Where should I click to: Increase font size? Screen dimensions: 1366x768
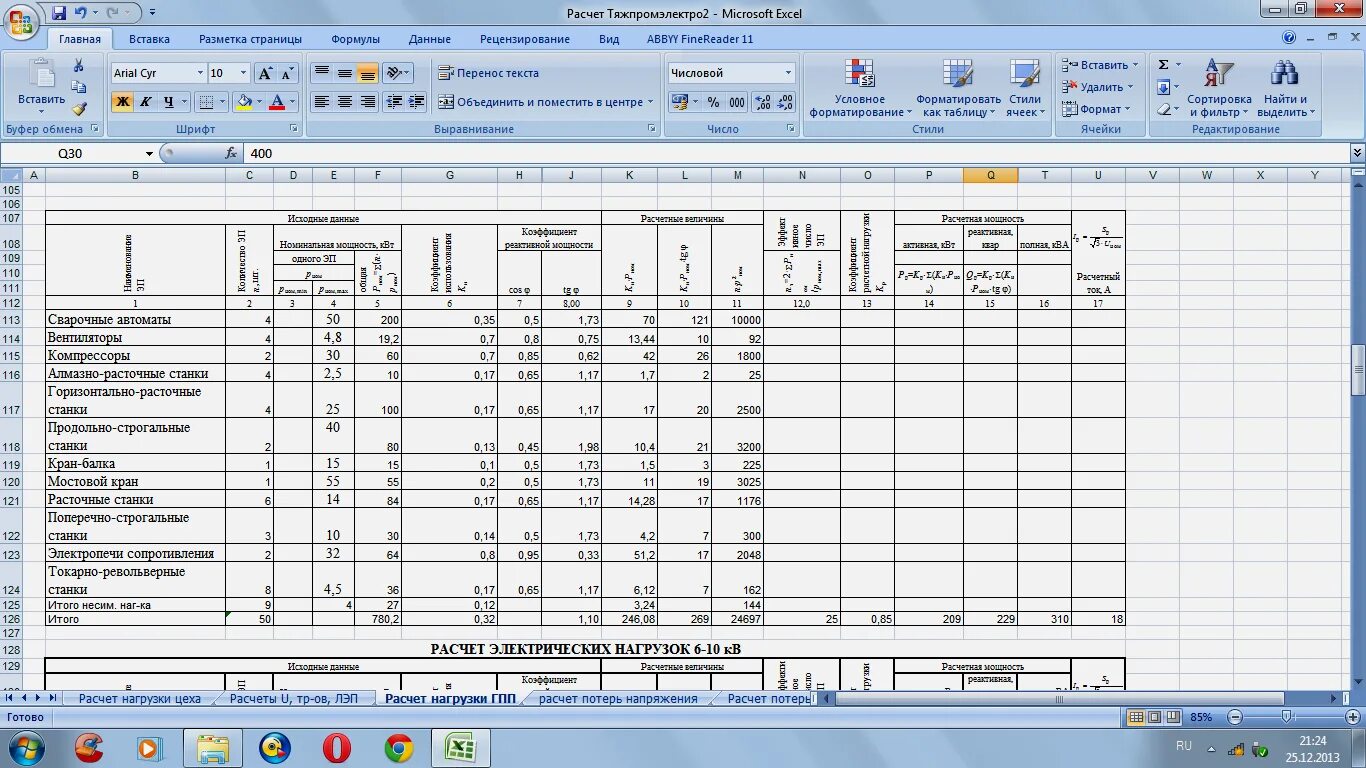[265, 73]
